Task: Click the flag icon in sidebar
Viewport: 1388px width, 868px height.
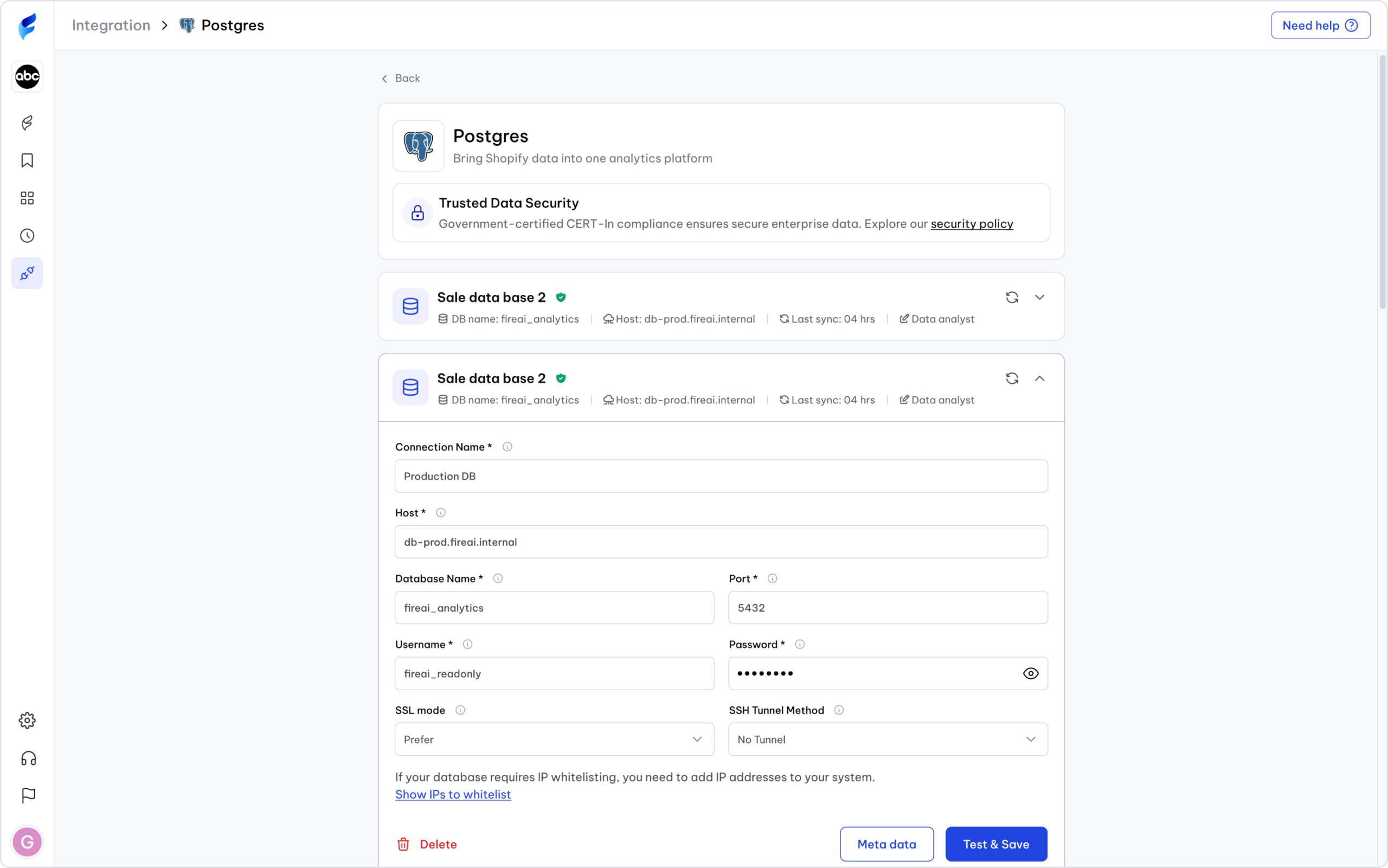Action: tap(28, 796)
